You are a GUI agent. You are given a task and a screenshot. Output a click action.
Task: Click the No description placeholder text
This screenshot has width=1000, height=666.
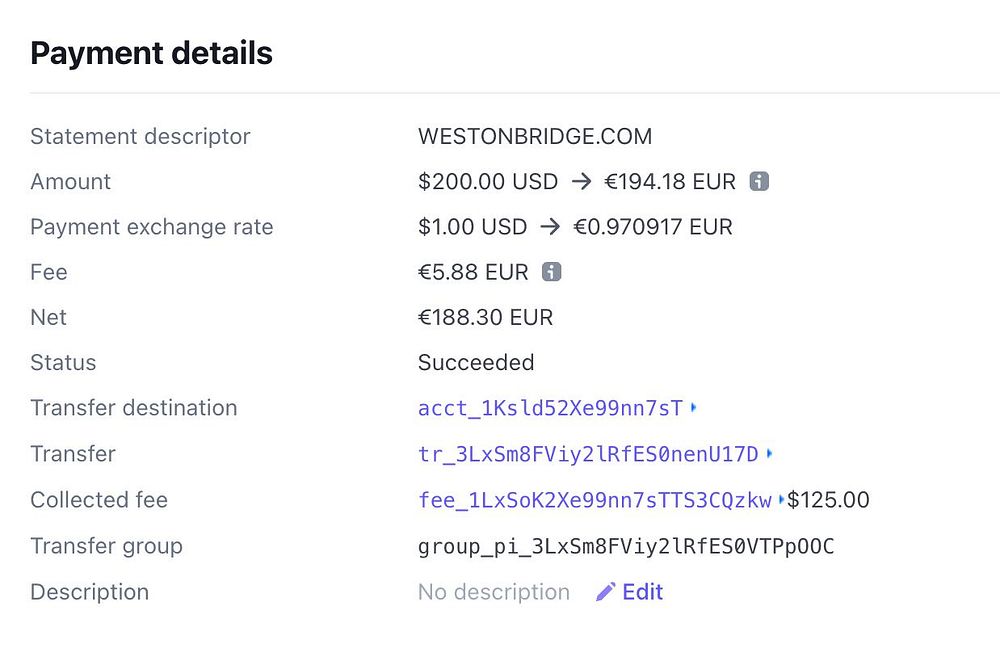pyautogui.click(x=494, y=592)
